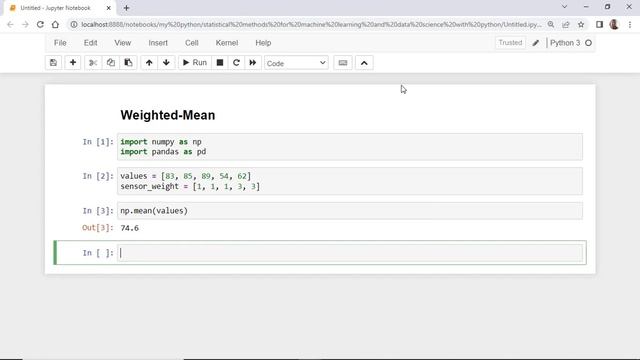The width and height of the screenshot is (640, 360).
Task: Go to browser home page
Action: (x=56, y=24)
